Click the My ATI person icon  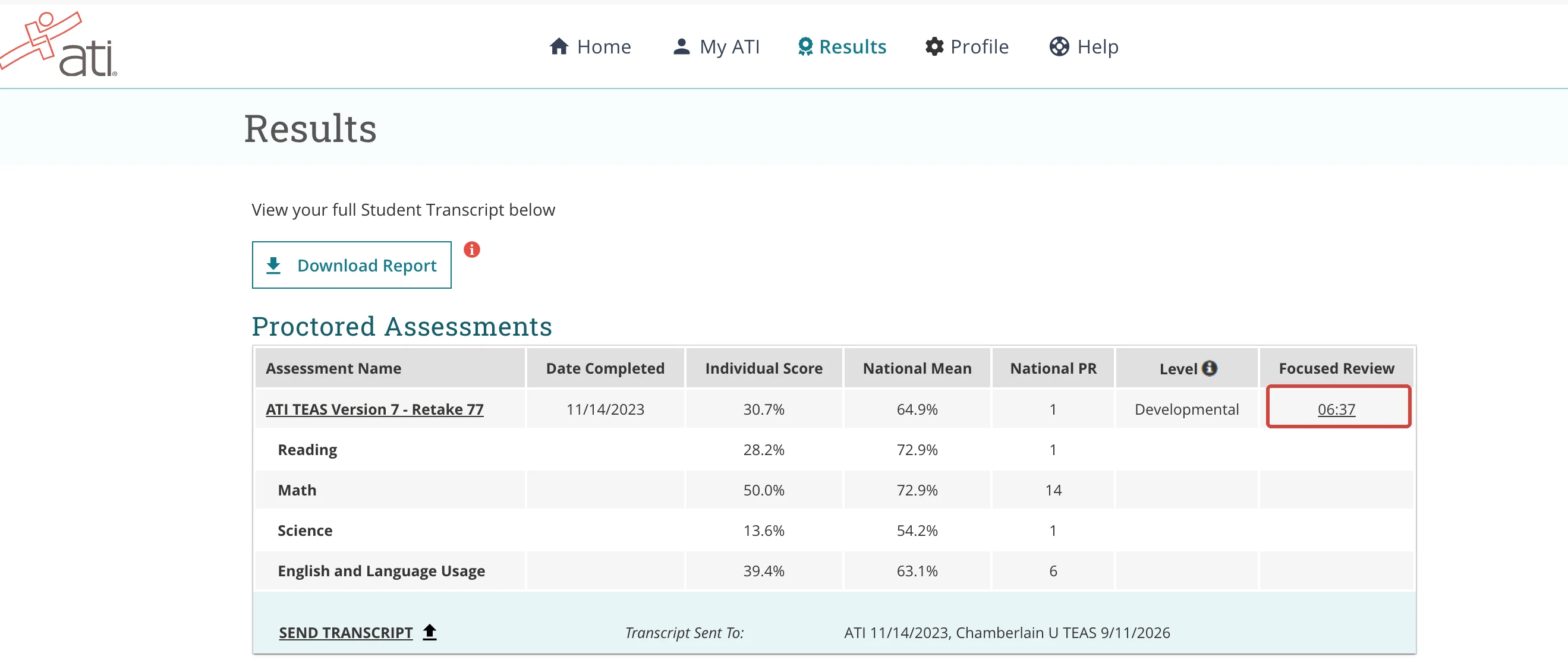pos(681,46)
